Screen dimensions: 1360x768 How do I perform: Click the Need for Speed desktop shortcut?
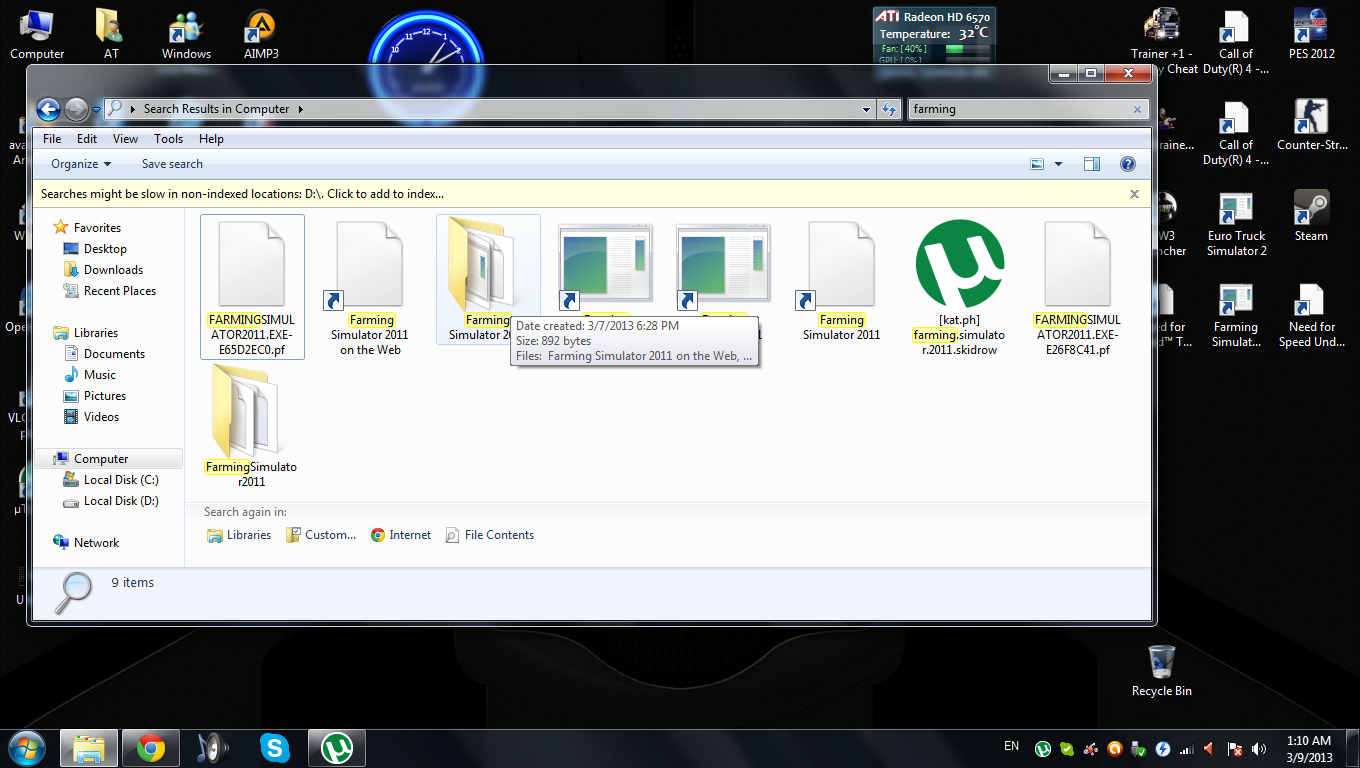(x=1312, y=315)
